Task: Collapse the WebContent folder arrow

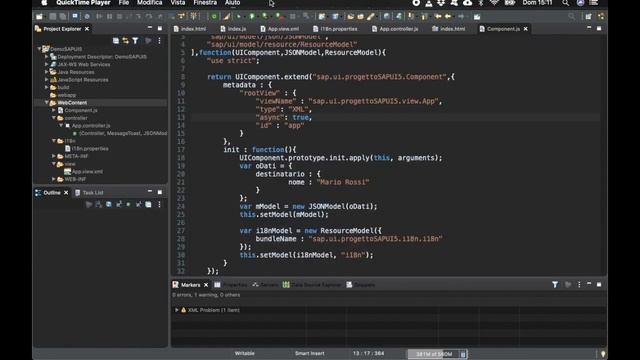Action: click(x=47, y=102)
